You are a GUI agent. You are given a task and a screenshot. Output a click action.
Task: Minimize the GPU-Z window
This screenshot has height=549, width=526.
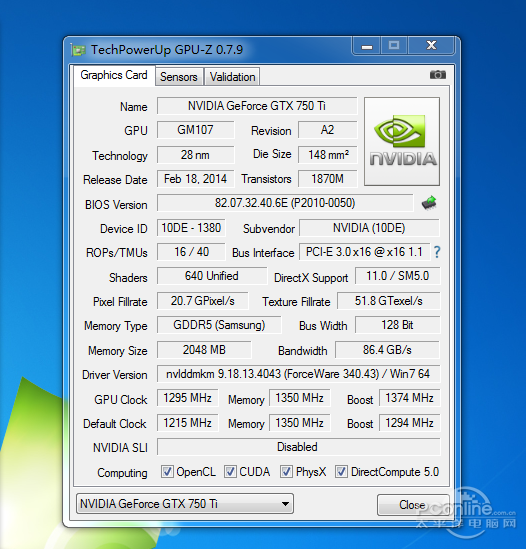pyautogui.click(x=367, y=46)
